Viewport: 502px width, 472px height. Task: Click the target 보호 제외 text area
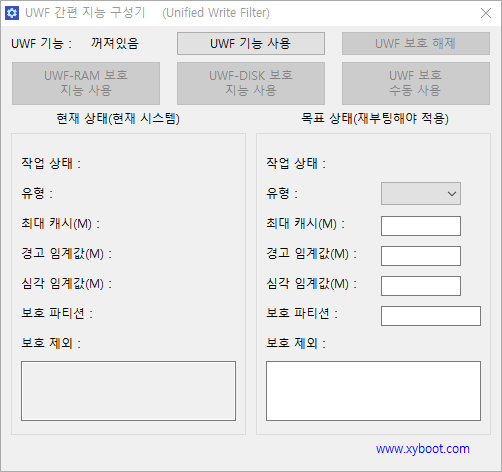[373, 391]
